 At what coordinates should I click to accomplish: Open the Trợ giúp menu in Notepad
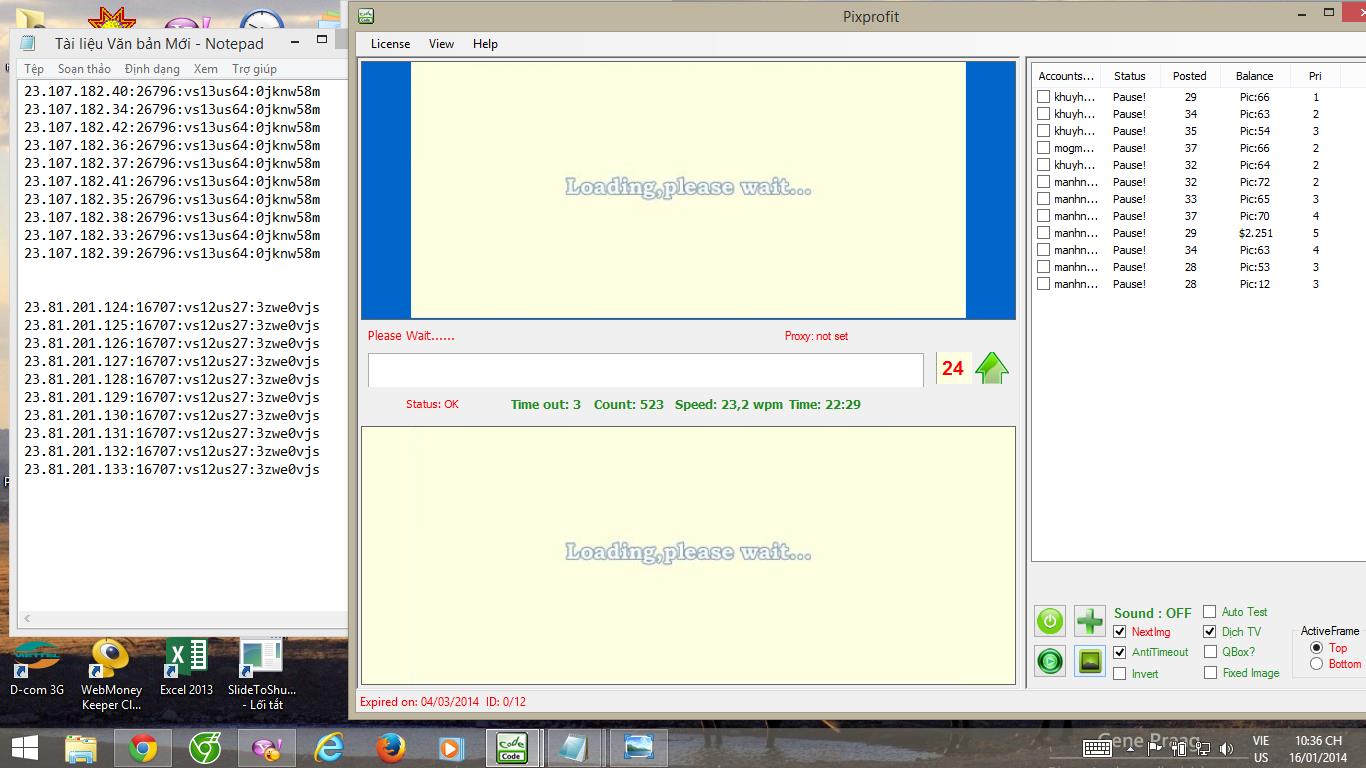[x=255, y=69]
